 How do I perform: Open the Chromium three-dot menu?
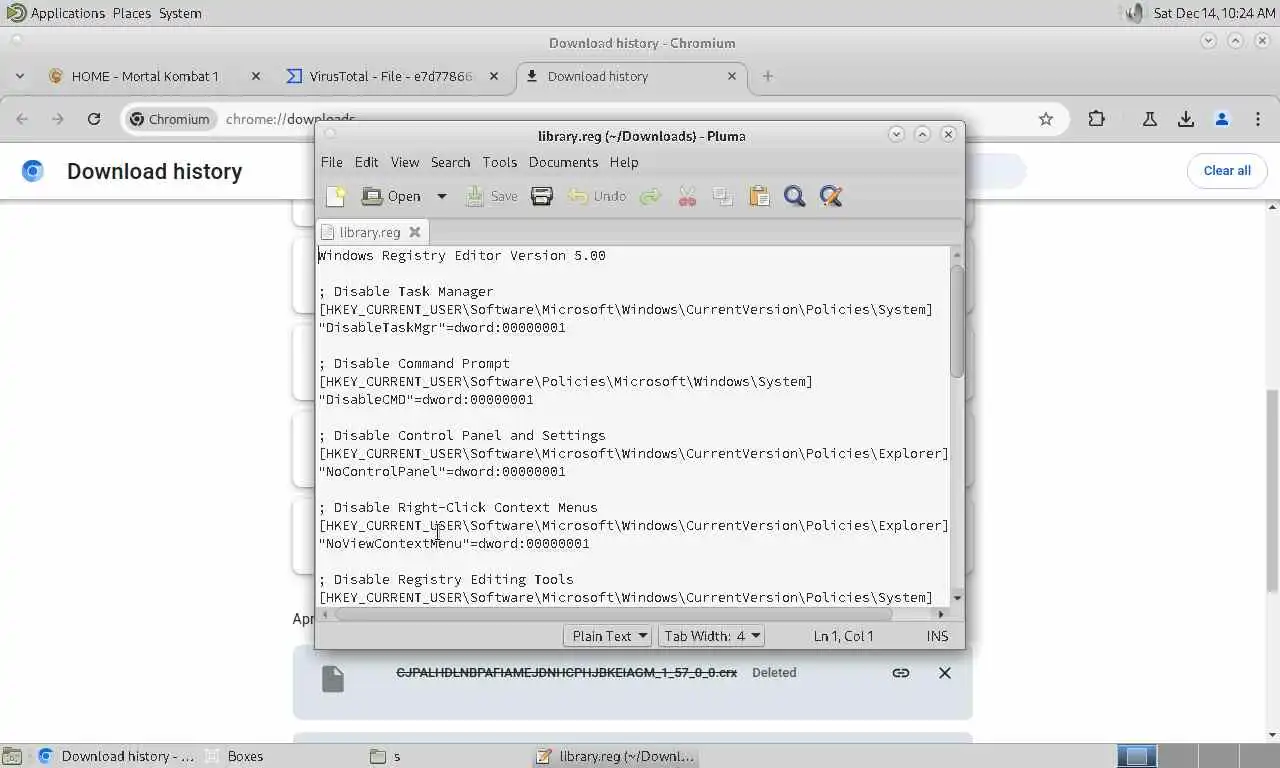(1258, 119)
